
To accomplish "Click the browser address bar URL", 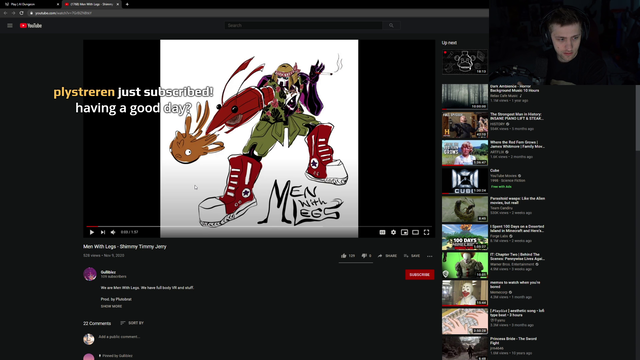I will point(63,13).
